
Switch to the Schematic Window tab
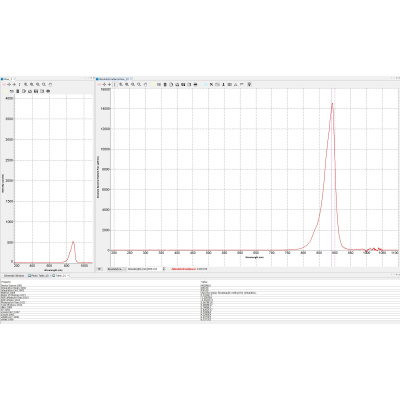13,276
